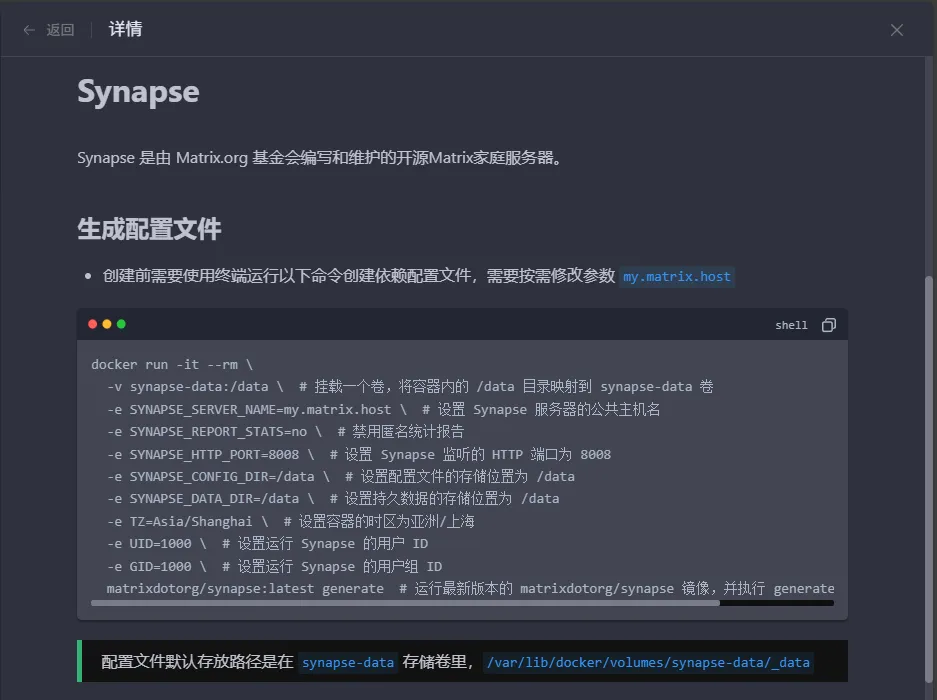Click the matrixdotorg/synapse:latest generate line

pos(245,588)
